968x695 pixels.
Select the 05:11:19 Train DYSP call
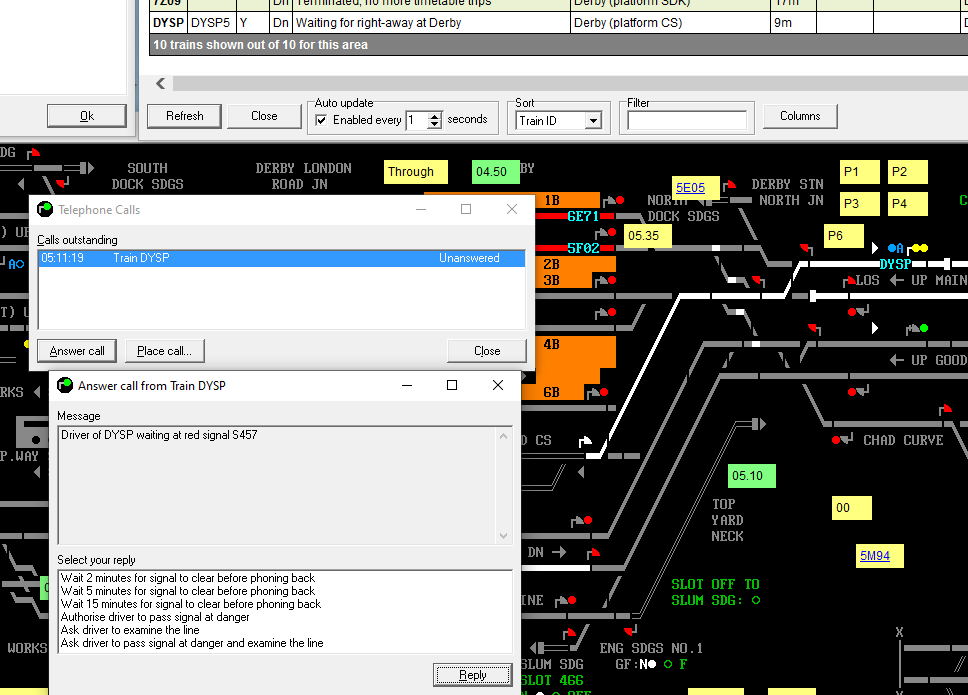click(282, 258)
